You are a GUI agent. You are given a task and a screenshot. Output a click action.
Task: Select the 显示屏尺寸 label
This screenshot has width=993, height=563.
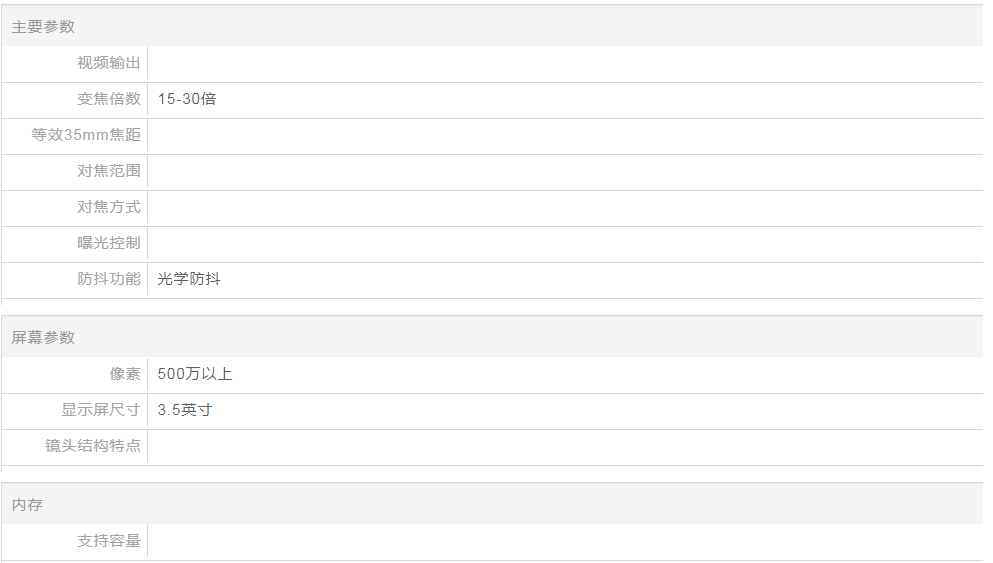point(101,410)
